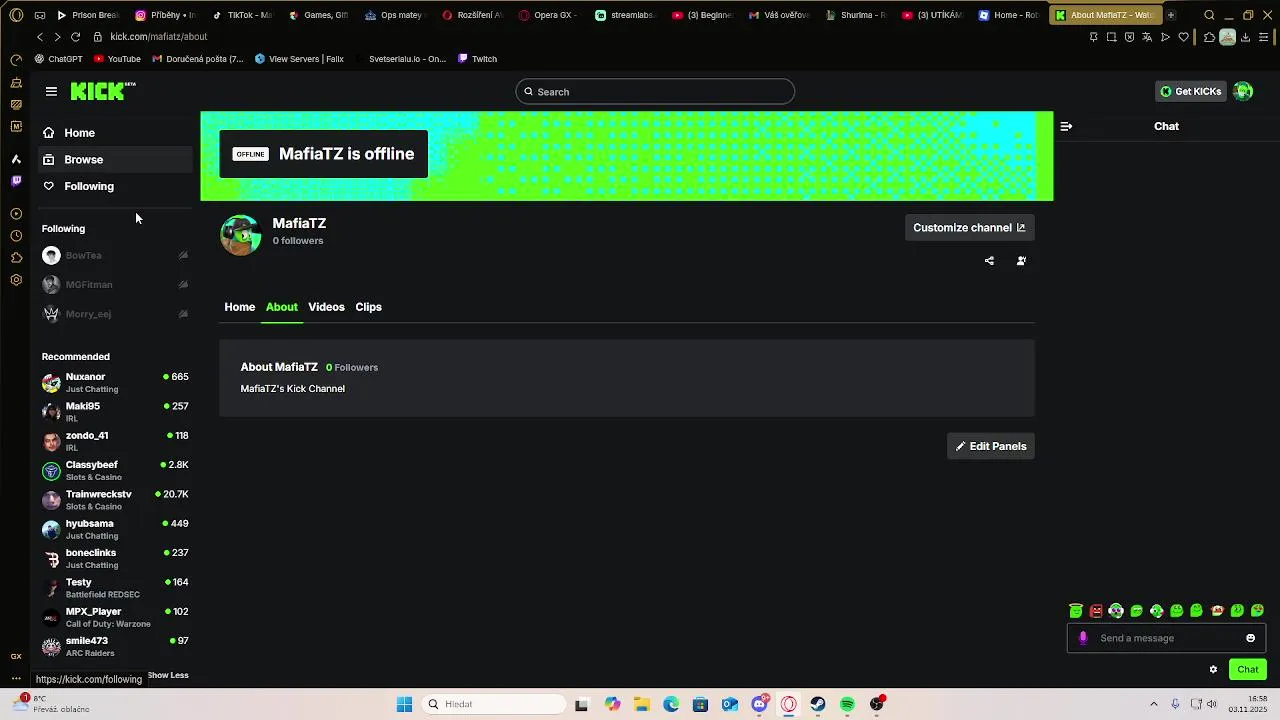Viewport: 1280px width, 720px height.
Task: Click the browser back arrow
Action: [x=39, y=37]
